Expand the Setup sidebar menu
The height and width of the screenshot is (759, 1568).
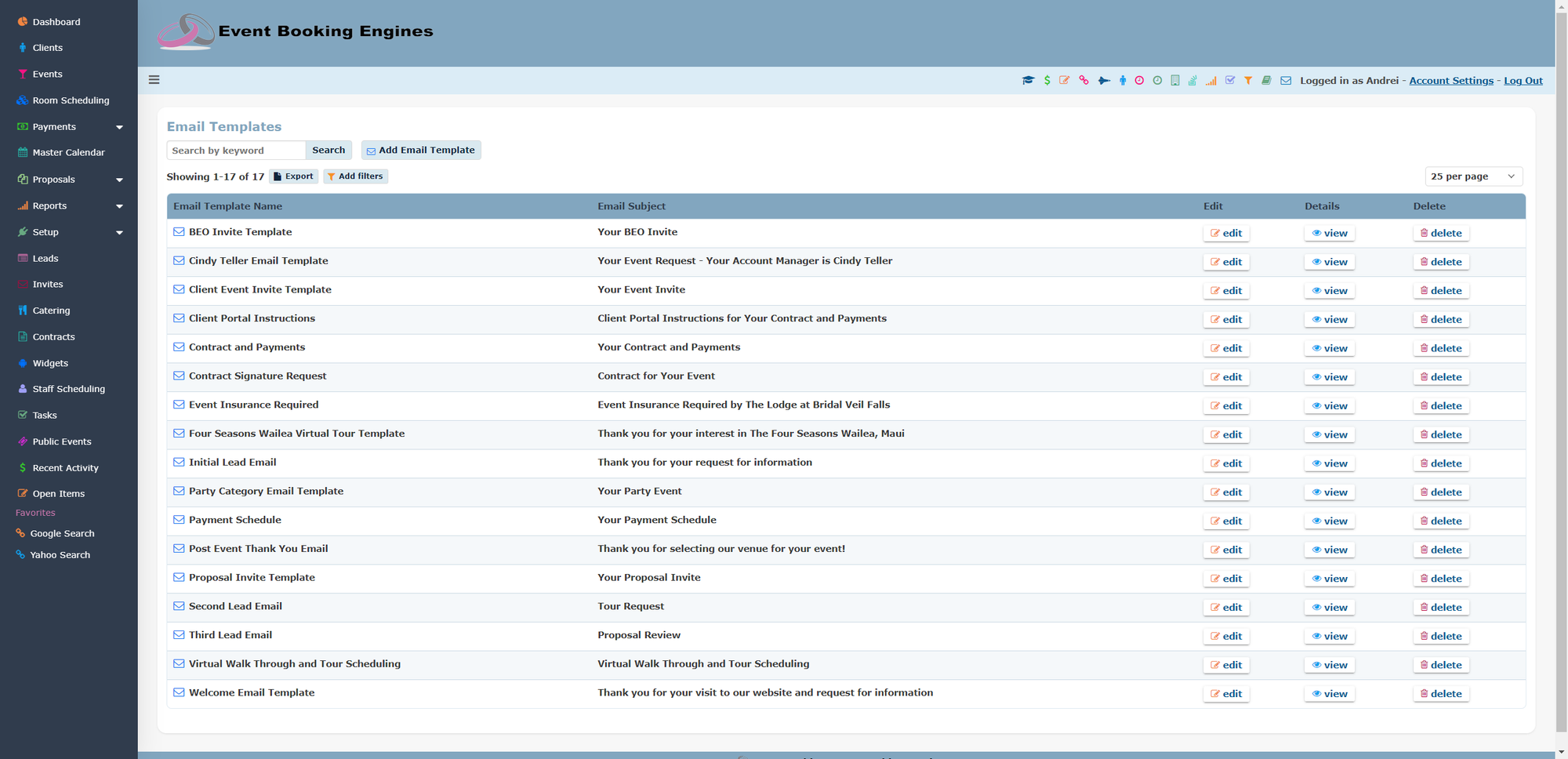pyautogui.click(x=119, y=232)
